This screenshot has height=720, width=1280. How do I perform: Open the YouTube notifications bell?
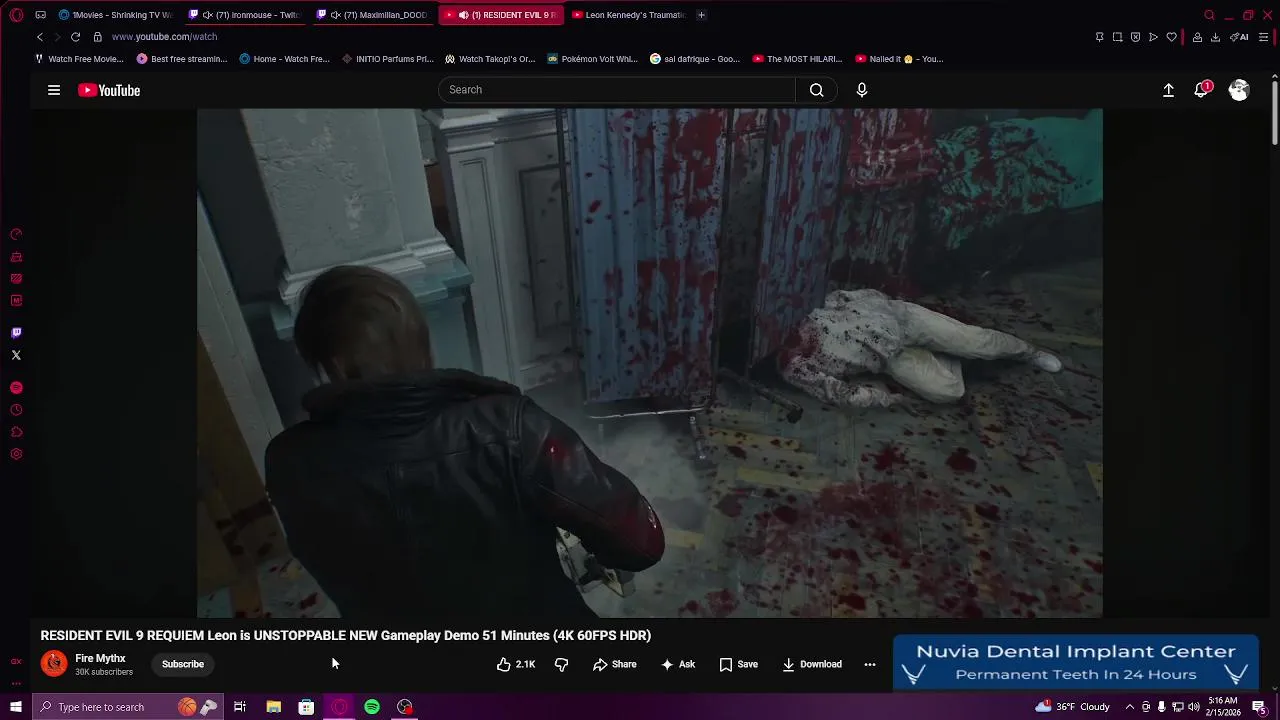point(1202,90)
